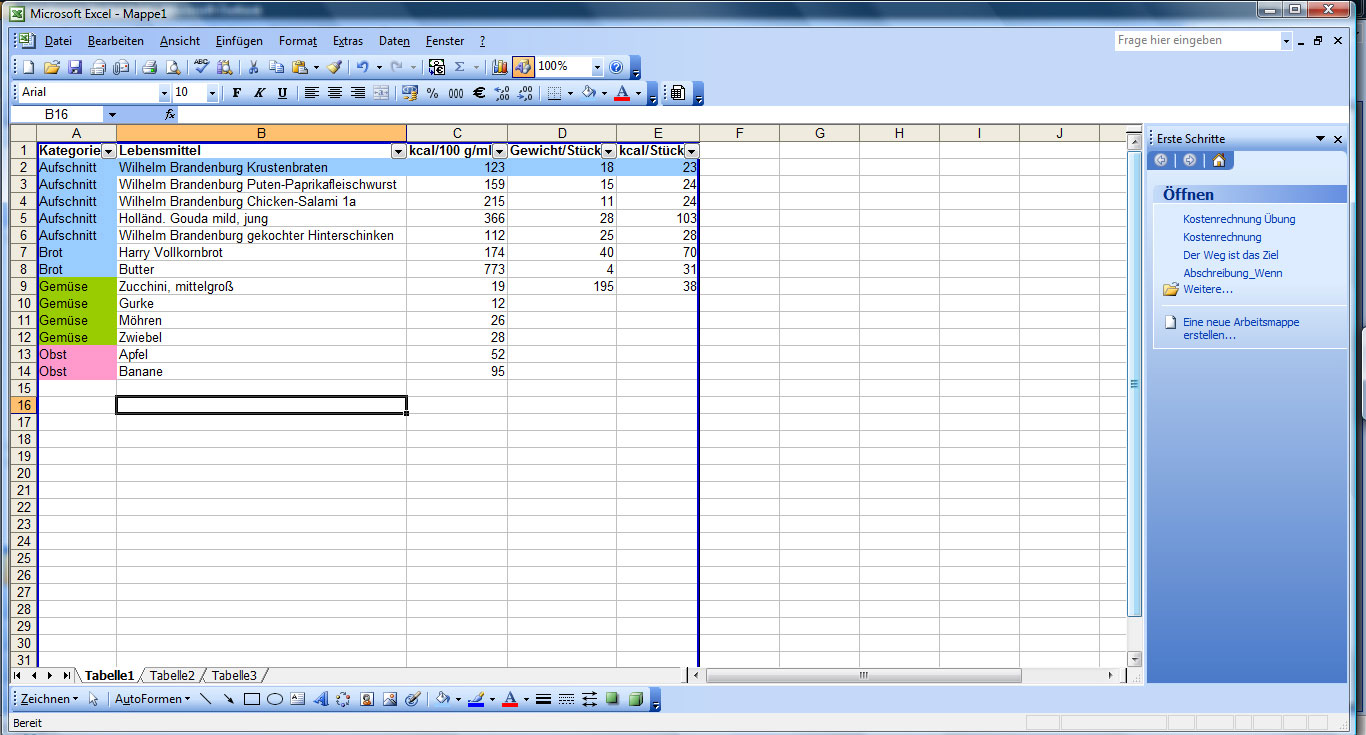Open zoom level 100% dropdown

tap(597, 67)
